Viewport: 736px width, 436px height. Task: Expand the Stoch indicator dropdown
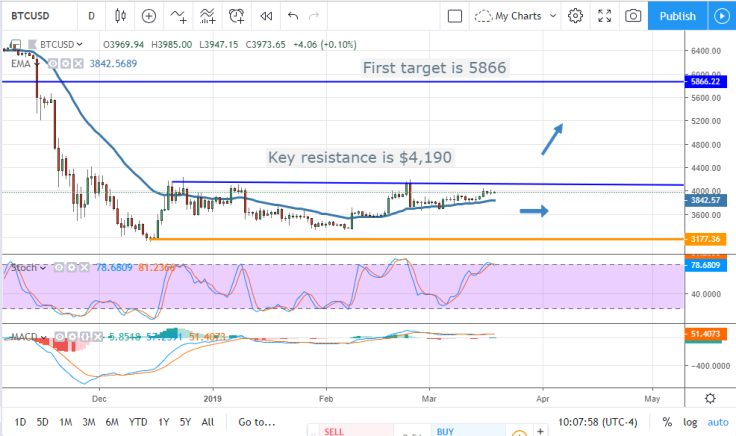(x=43, y=268)
